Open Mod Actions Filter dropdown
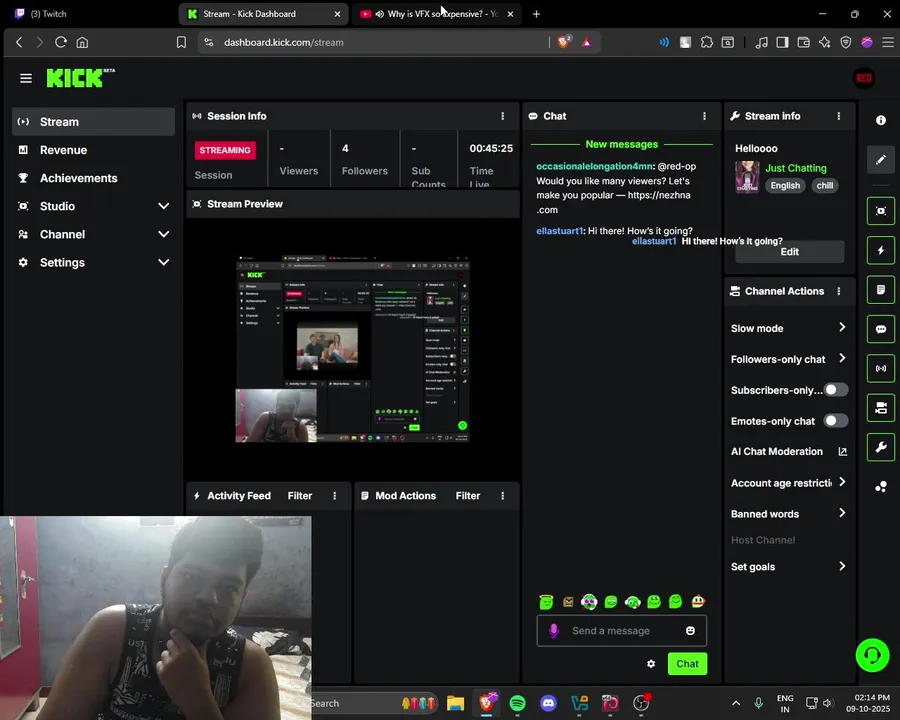Viewport: 900px width, 720px height. (468, 496)
